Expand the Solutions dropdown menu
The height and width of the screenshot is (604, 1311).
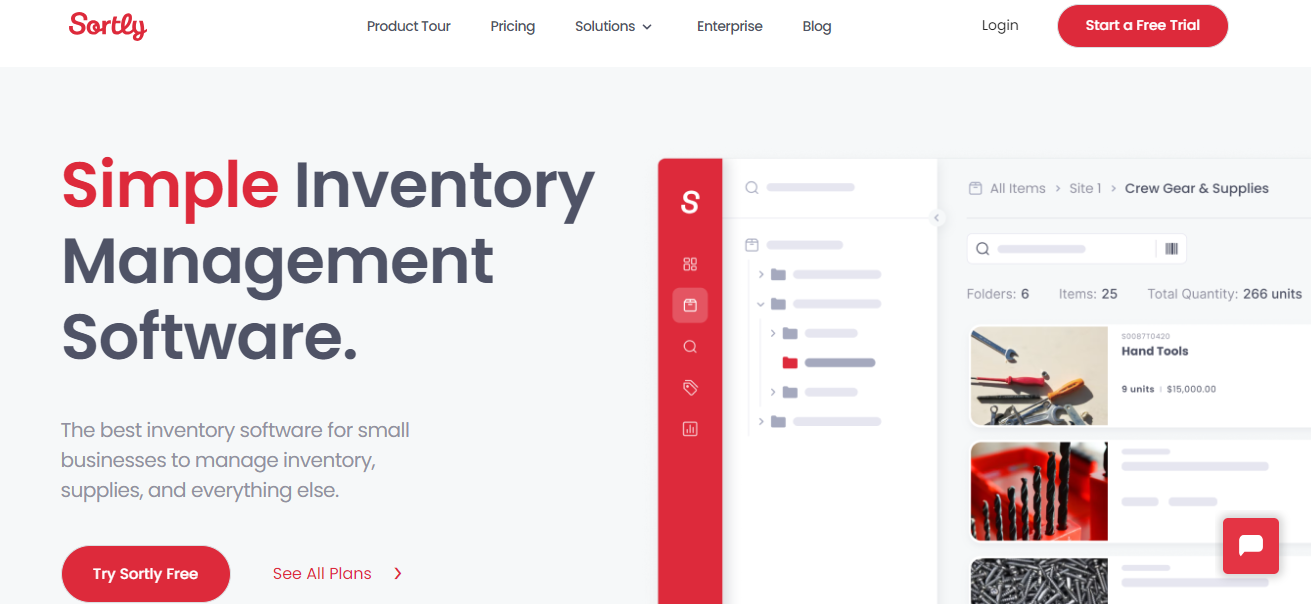613,26
